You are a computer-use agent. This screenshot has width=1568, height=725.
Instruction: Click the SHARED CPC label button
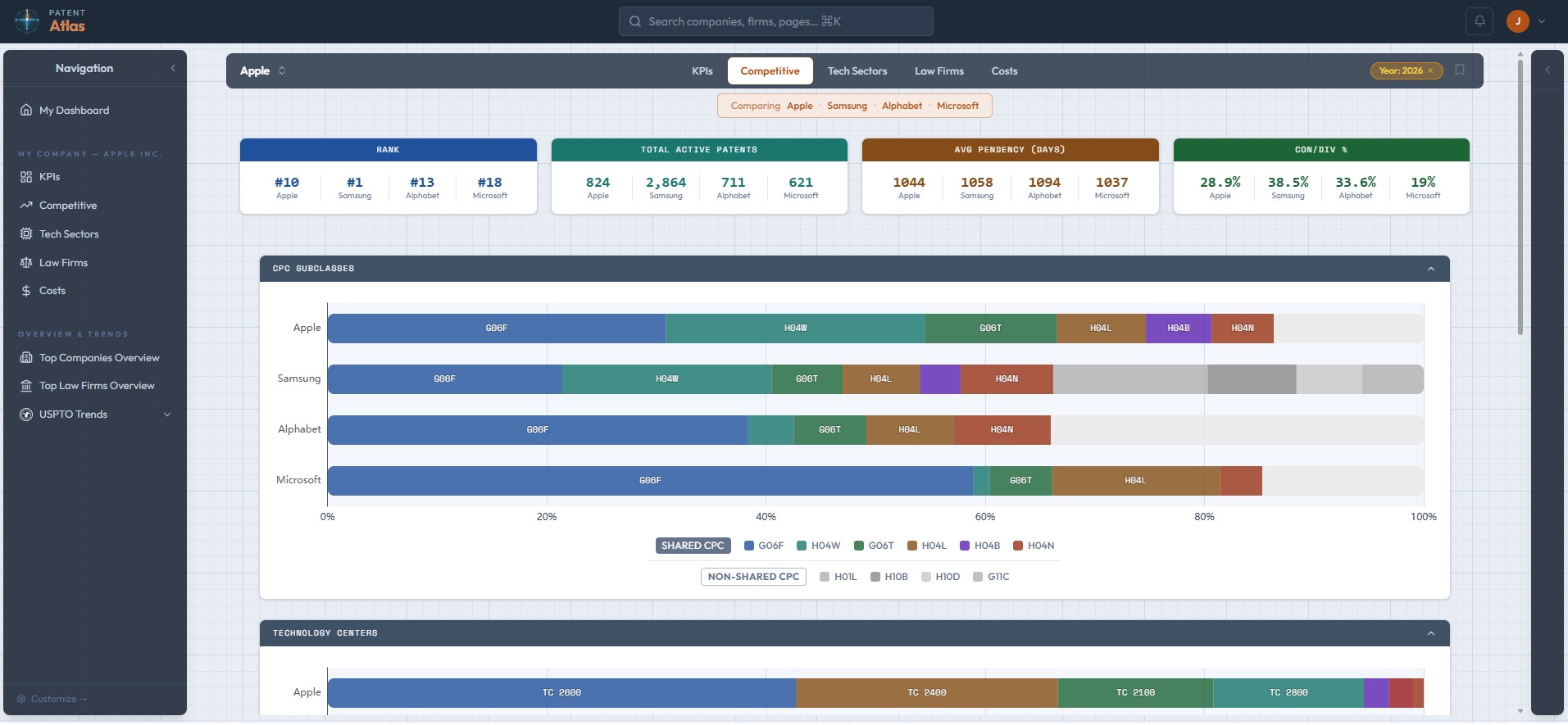[693, 546]
